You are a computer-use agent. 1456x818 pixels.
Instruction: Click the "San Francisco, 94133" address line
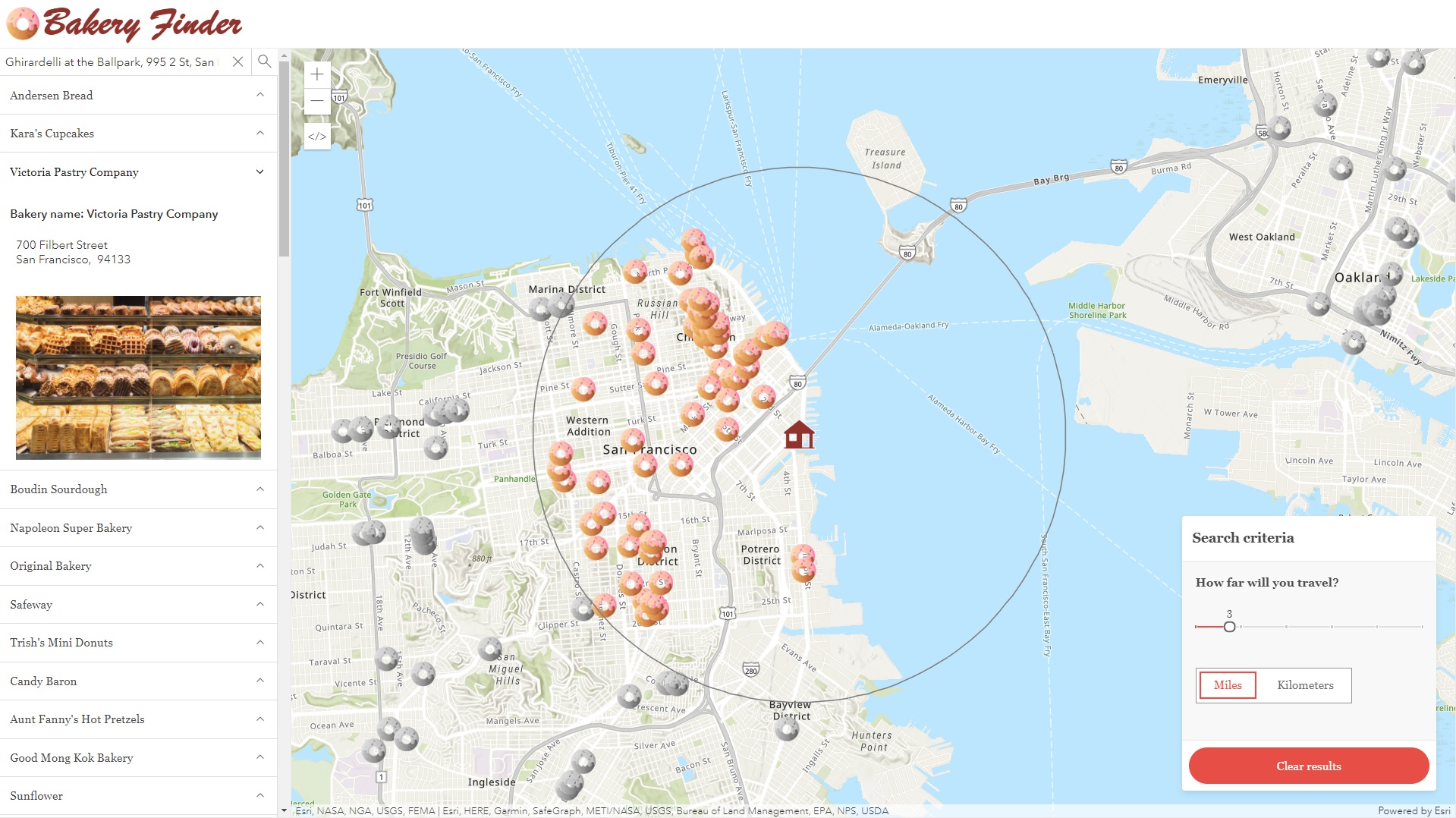point(74,260)
